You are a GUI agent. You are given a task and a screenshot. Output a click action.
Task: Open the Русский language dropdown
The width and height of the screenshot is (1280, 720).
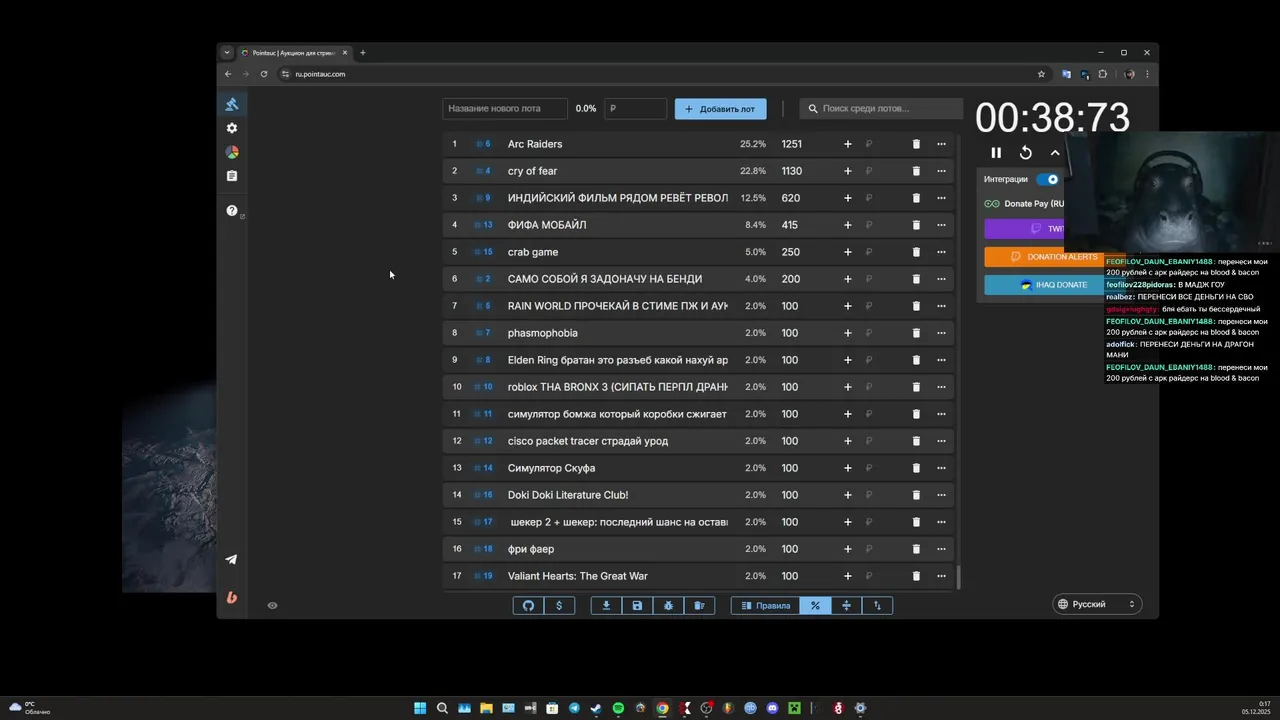pos(1097,604)
